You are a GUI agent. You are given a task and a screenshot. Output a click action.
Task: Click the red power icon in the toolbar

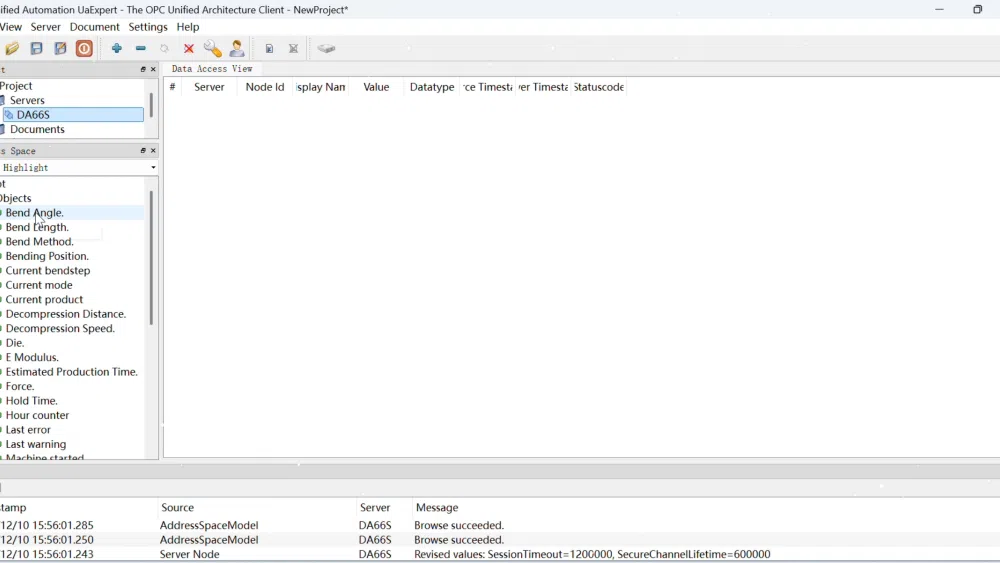point(84,48)
